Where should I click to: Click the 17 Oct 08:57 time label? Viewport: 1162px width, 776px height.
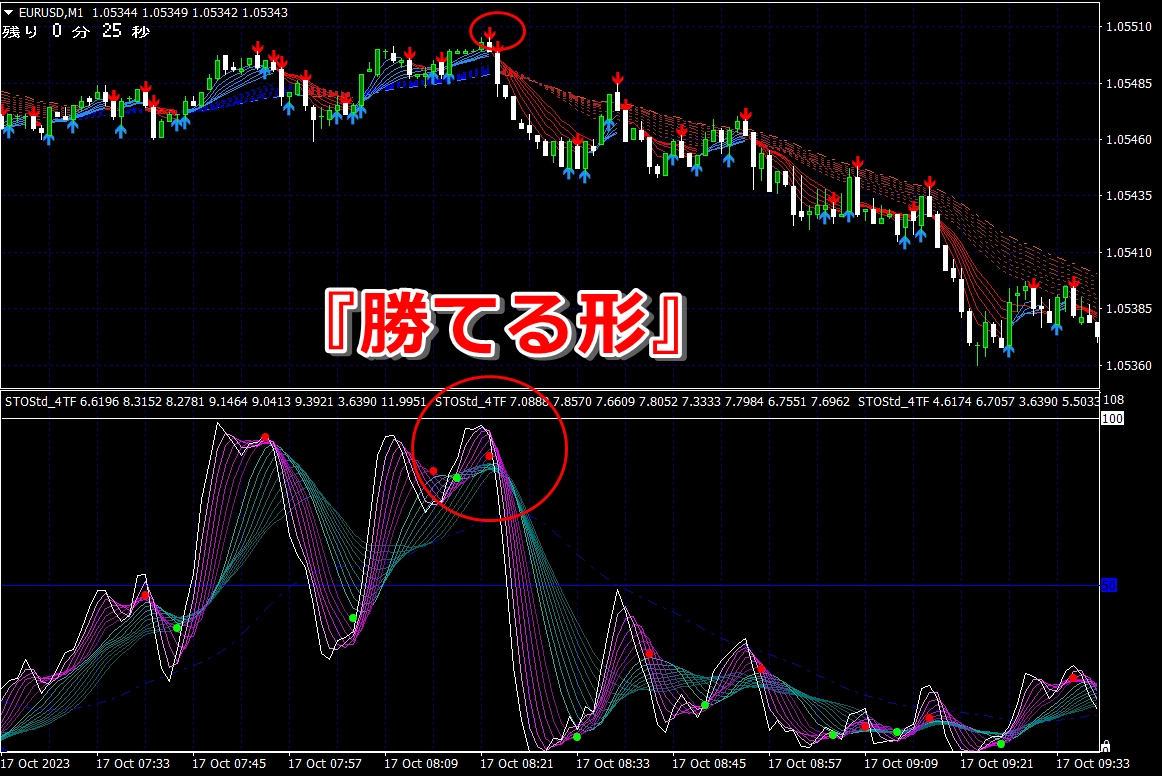click(805, 763)
